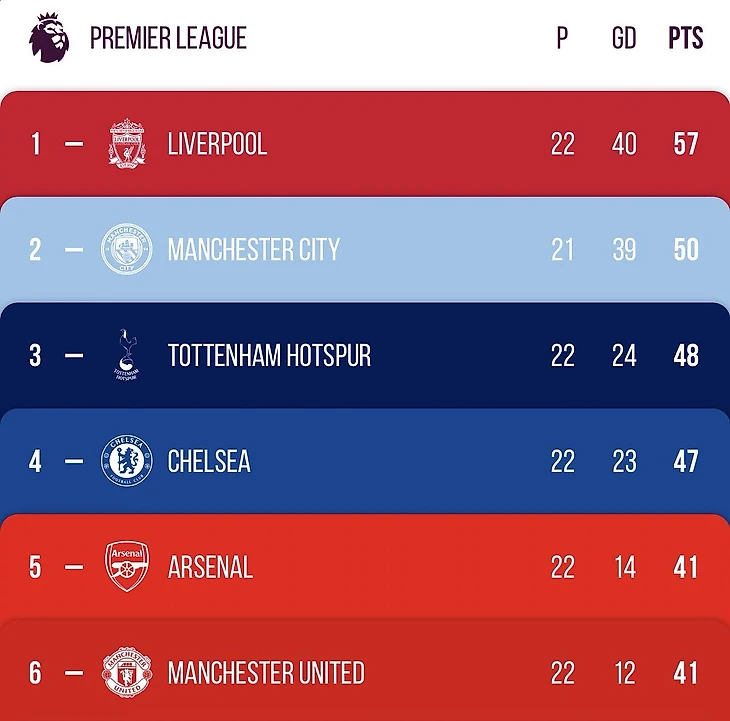
Task: Open the MANCHESTER UNITED team name
Action: tap(266, 673)
